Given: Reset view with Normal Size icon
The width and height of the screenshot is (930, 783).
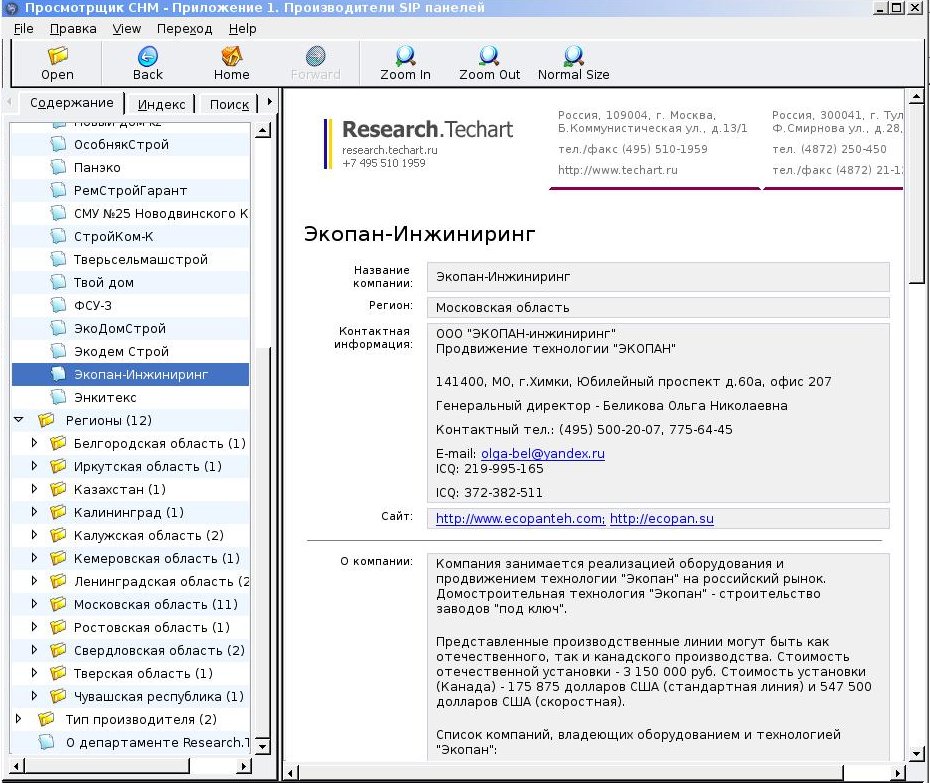Looking at the screenshot, I should [574, 56].
